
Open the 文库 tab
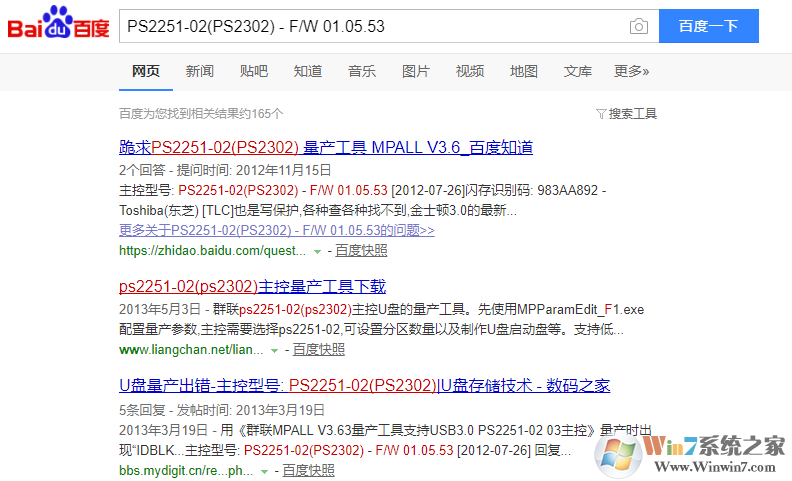(x=578, y=71)
